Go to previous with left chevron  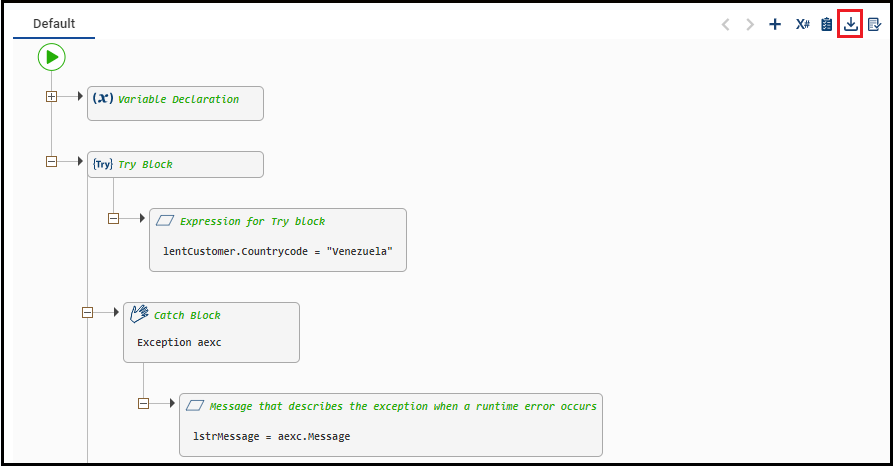(726, 25)
